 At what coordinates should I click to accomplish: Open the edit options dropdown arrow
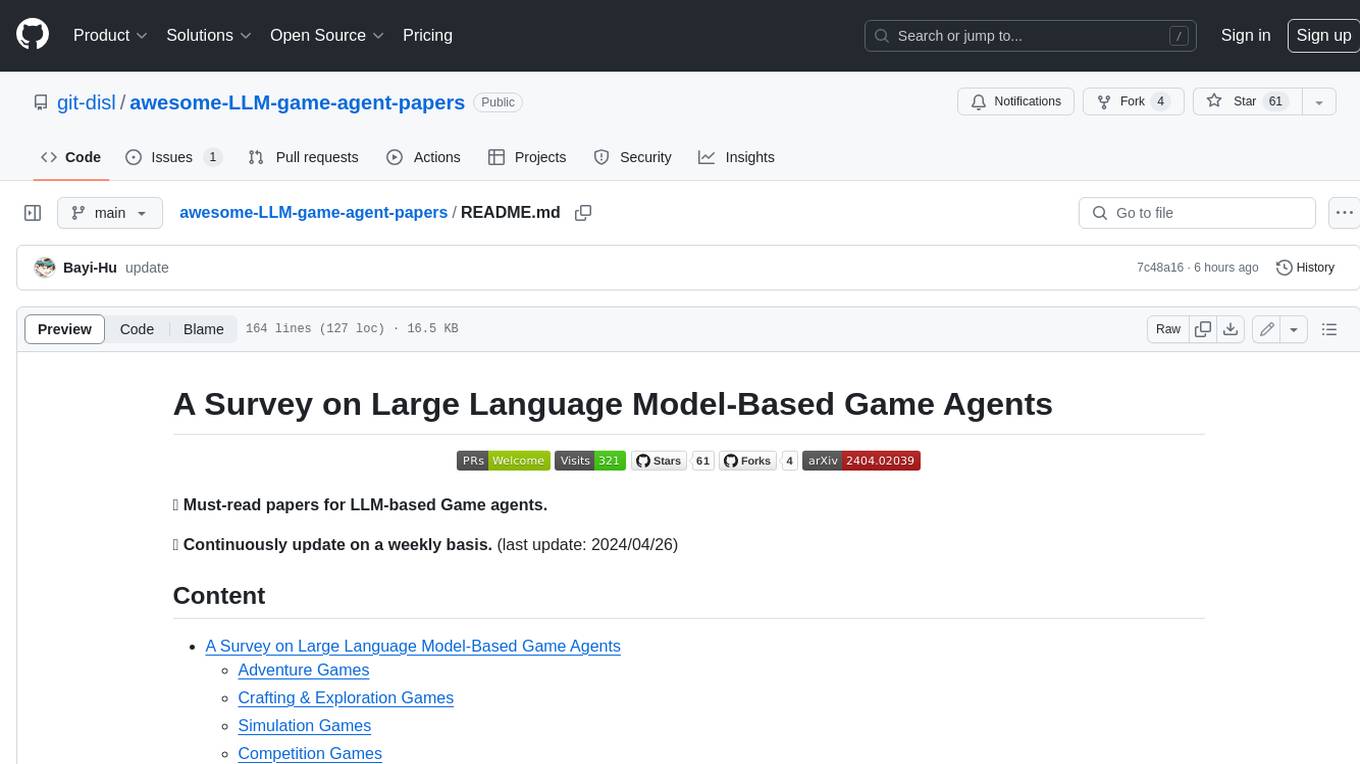coord(1294,329)
